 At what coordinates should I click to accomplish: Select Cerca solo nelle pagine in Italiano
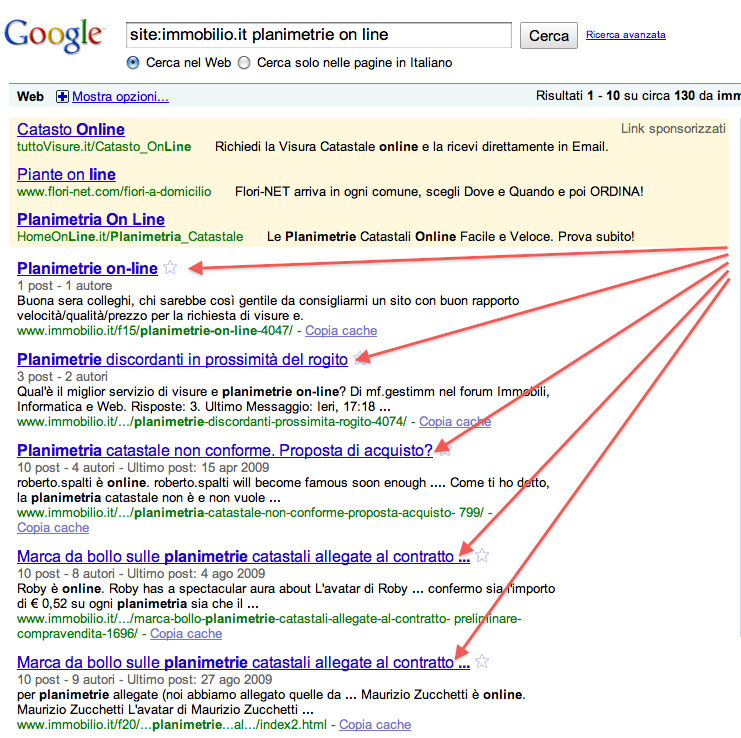click(244, 63)
